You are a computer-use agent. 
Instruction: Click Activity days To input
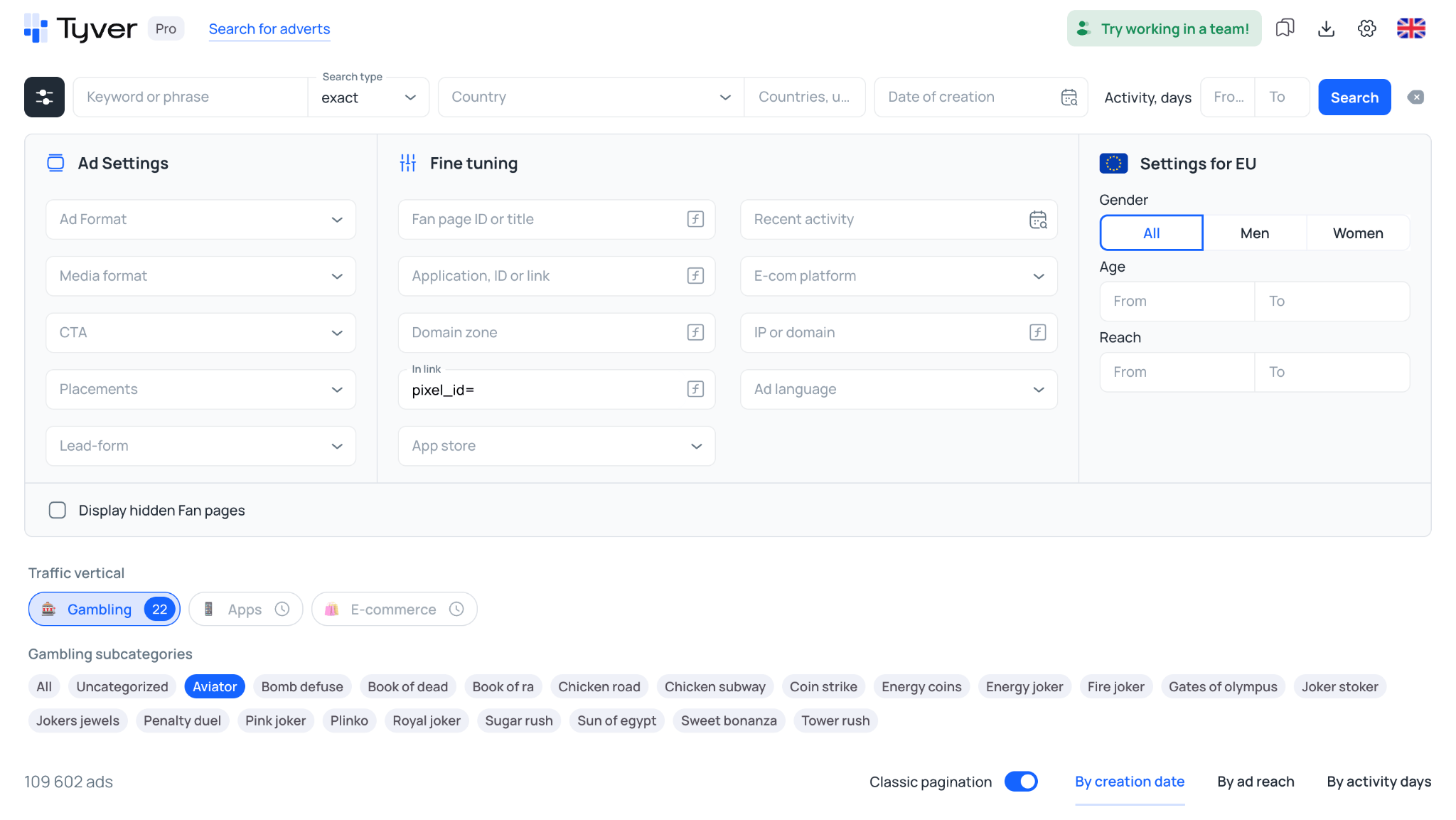[1282, 97]
